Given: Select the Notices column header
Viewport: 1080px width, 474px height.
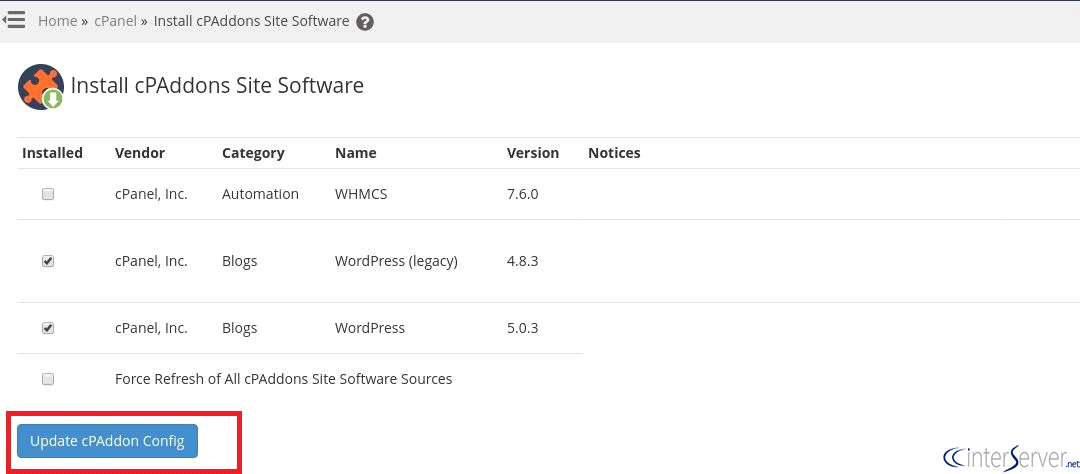Looking at the screenshot, I should pos(614,153).
